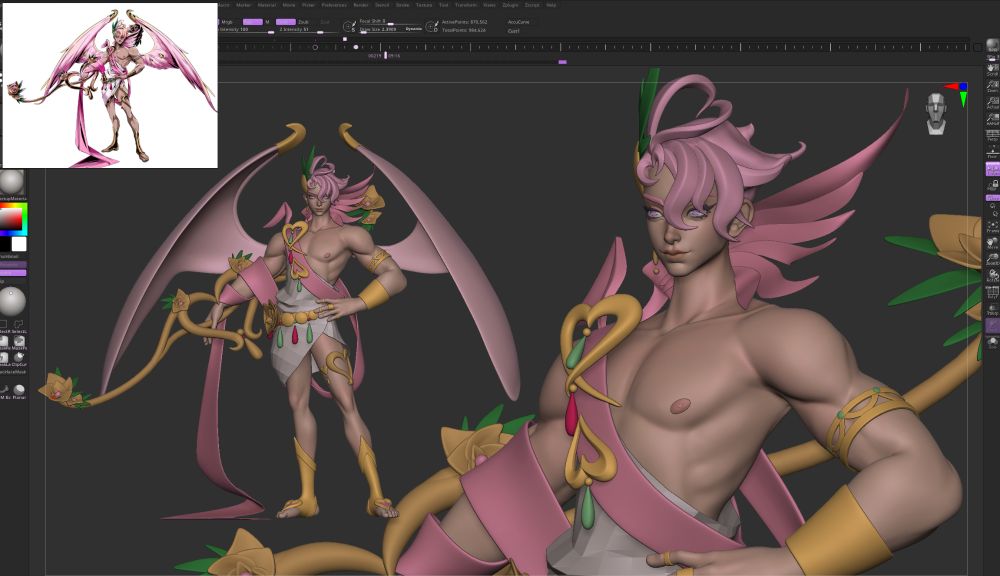Open the Zplugin menu

point(510,4)
